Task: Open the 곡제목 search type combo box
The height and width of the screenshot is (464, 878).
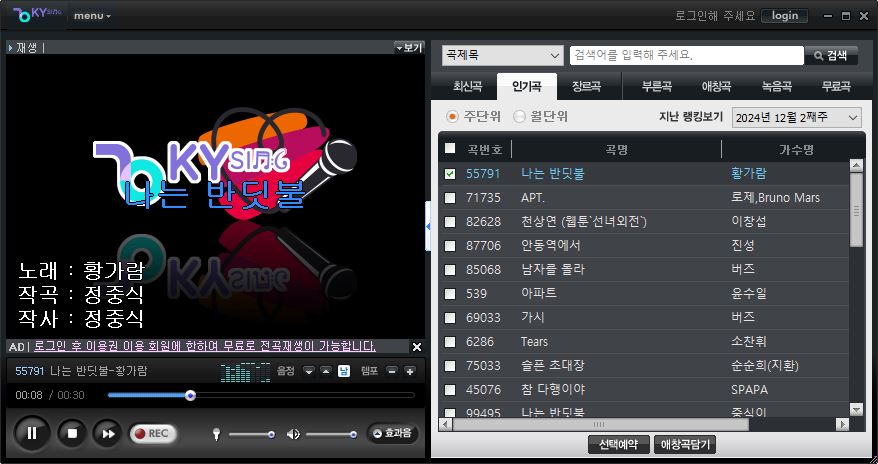Action: tap(502, 55)
